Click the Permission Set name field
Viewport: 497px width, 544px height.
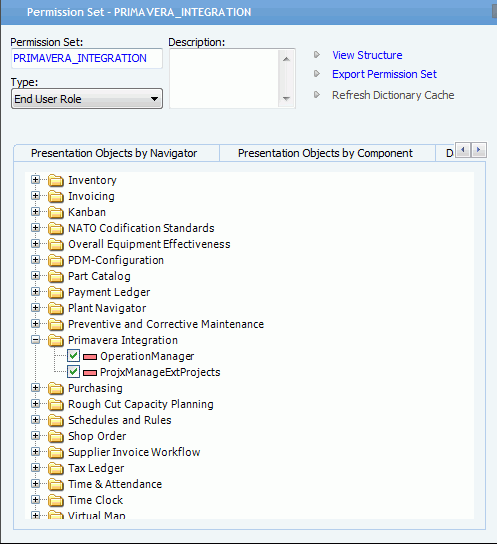coord(87,58)
